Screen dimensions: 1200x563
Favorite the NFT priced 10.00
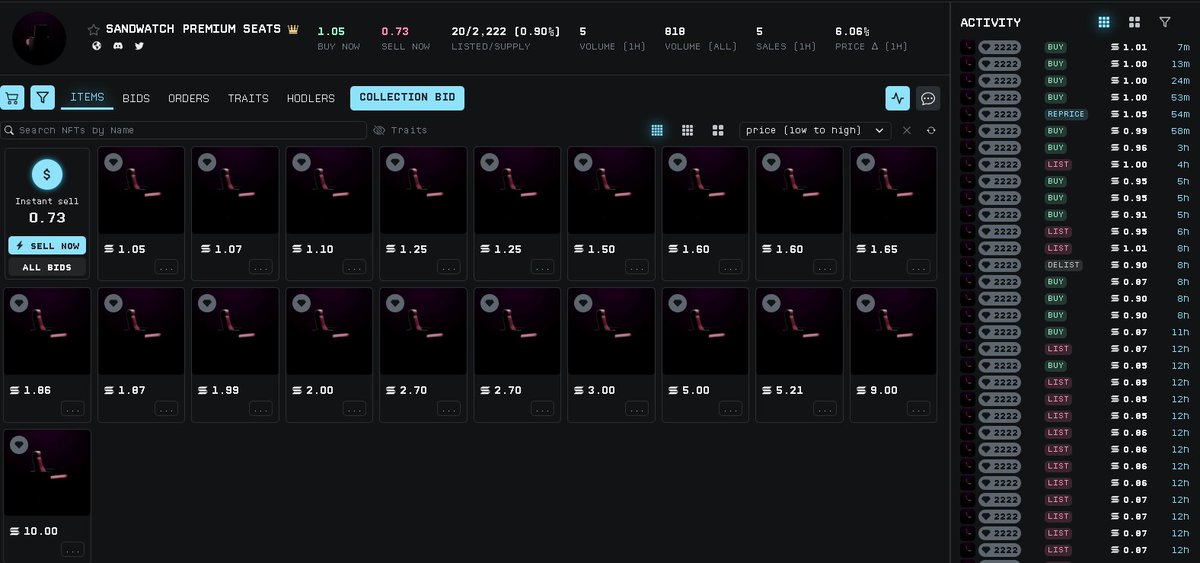click(19, 445)
